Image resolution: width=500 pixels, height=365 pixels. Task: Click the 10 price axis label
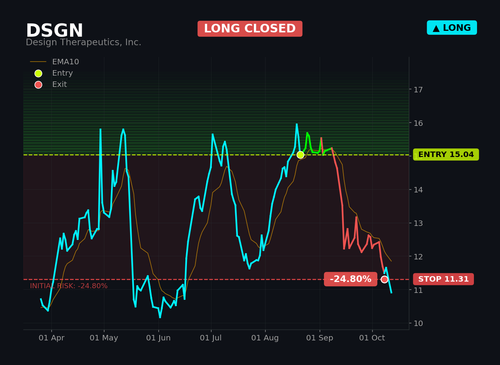tap(418, 323)
